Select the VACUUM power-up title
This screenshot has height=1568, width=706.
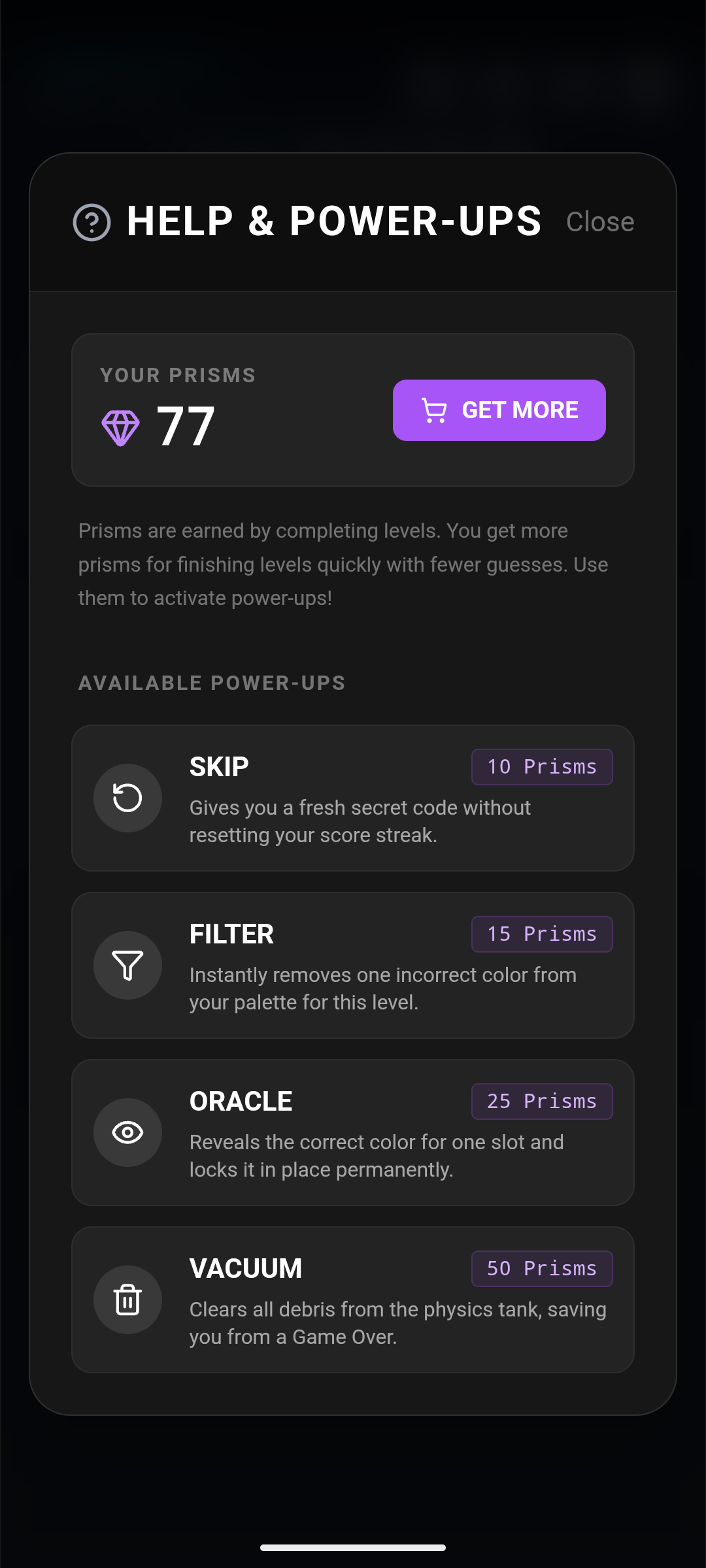(x=246, y=1269)
